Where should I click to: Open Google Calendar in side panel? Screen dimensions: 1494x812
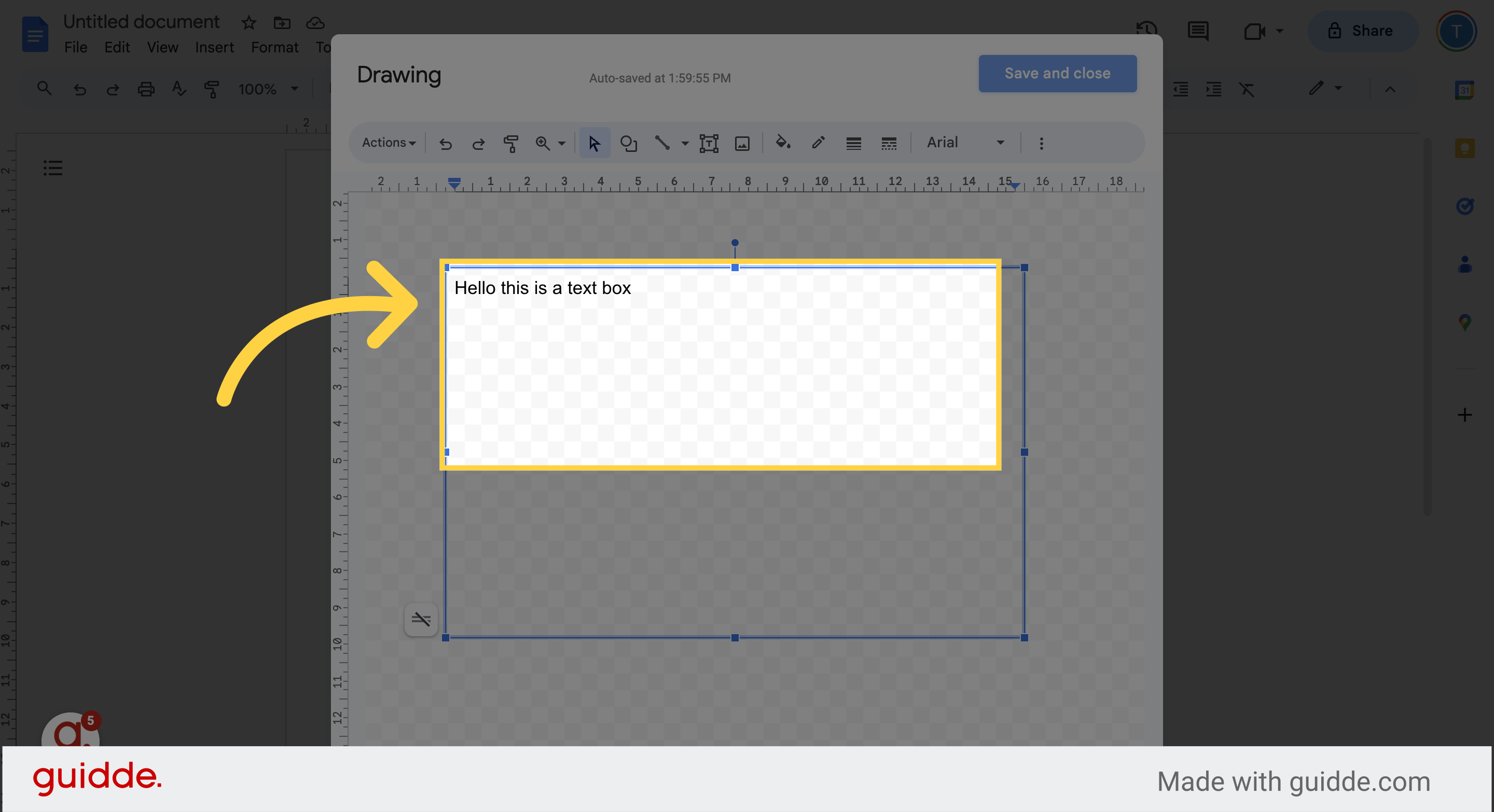[x=1465, y=90]
